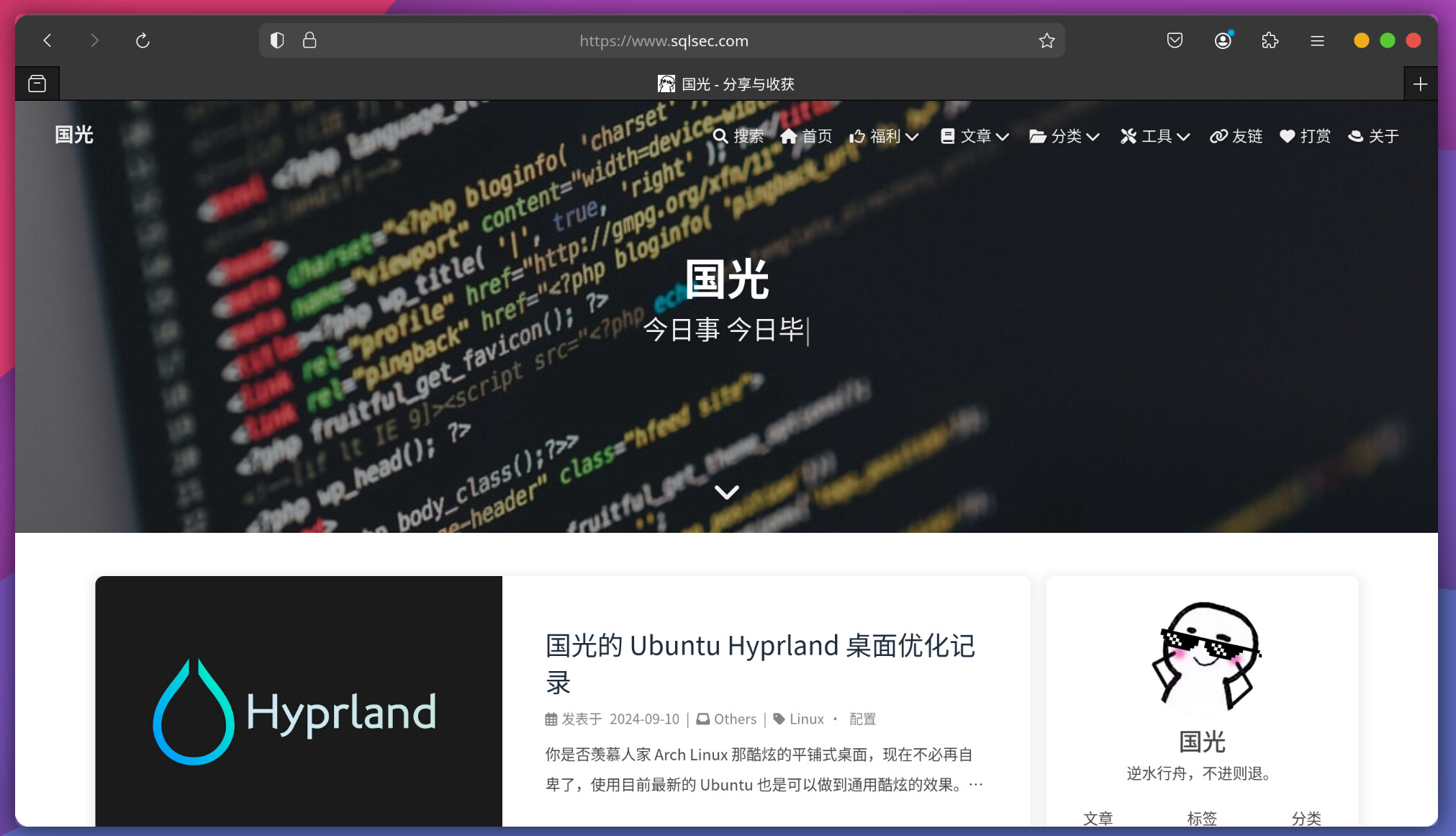Click the browser forward arrow
This screenshot has width=1456, height=836.
coord(94,41)
